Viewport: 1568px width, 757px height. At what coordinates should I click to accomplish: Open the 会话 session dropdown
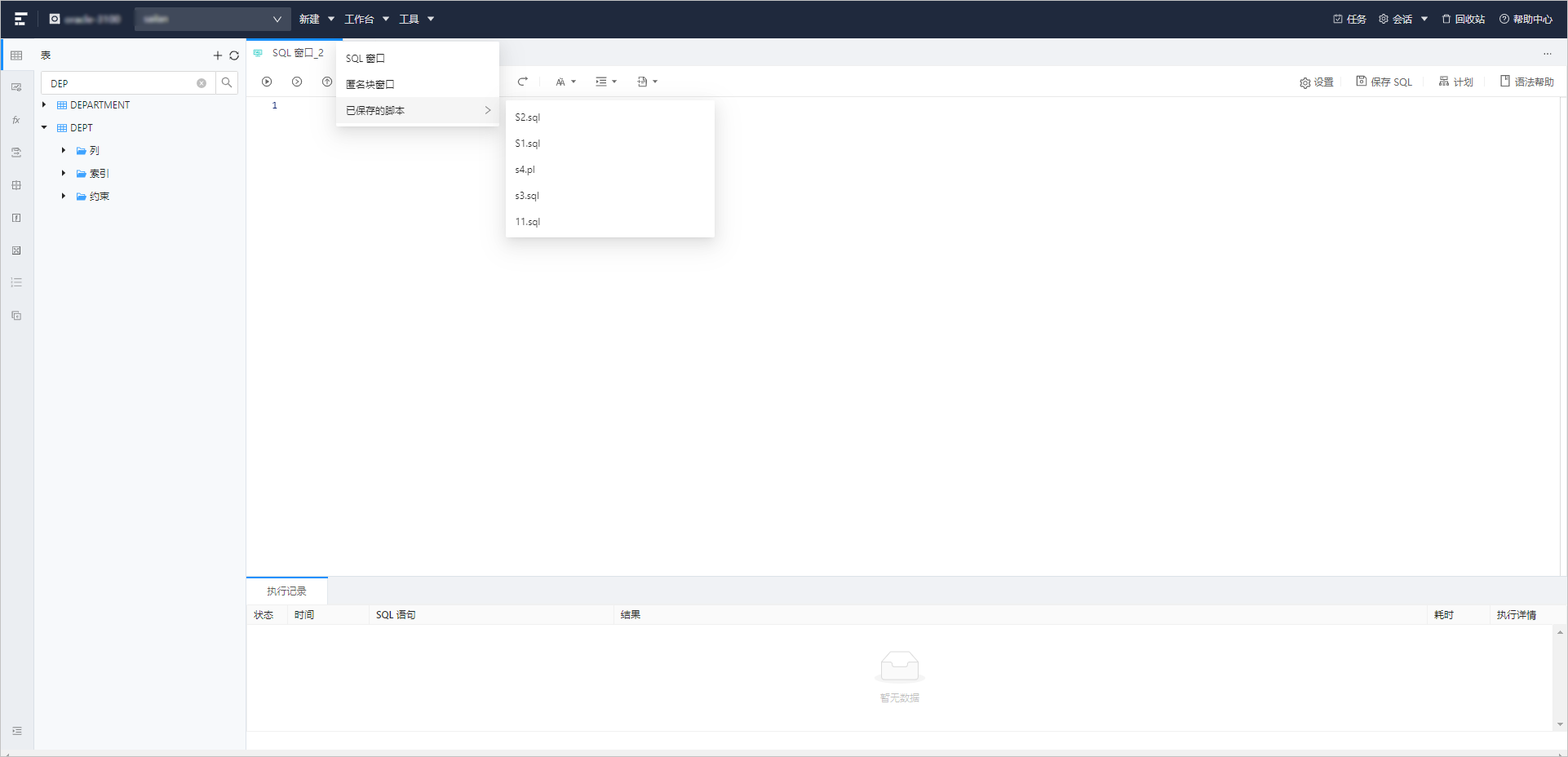click(1403, 19)
